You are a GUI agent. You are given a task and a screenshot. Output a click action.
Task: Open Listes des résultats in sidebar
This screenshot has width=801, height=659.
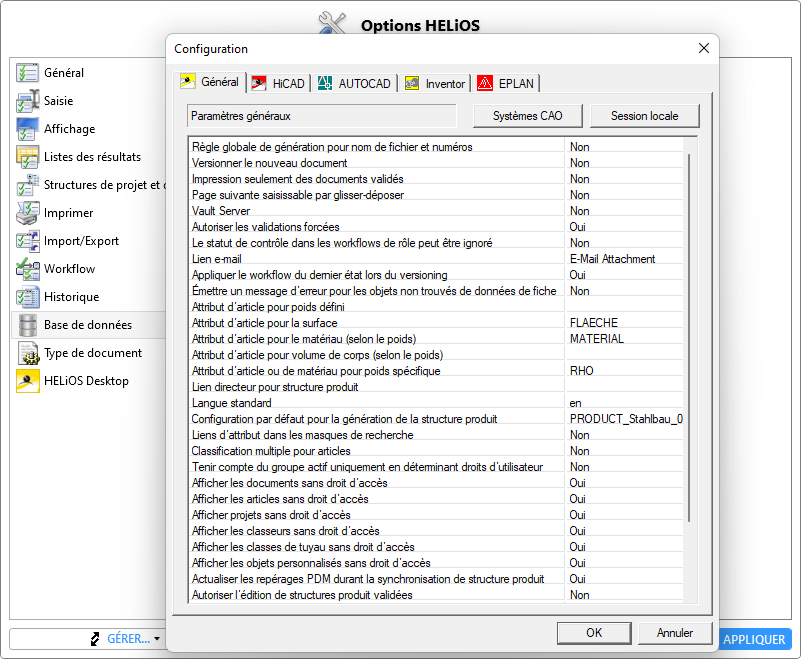[x=92, y=157]
